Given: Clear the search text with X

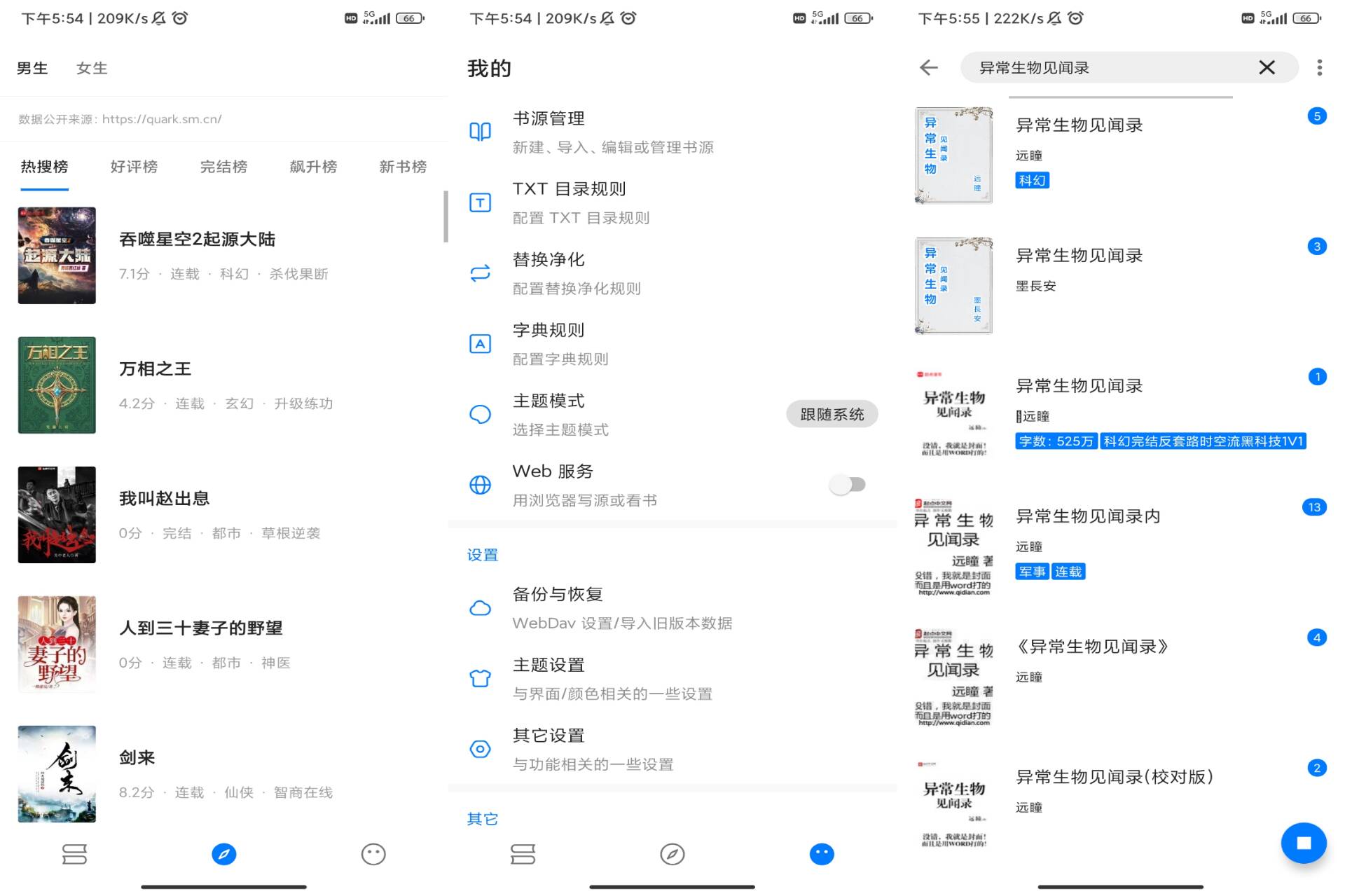Looking at the screenshot, I should click(1267, 67).
